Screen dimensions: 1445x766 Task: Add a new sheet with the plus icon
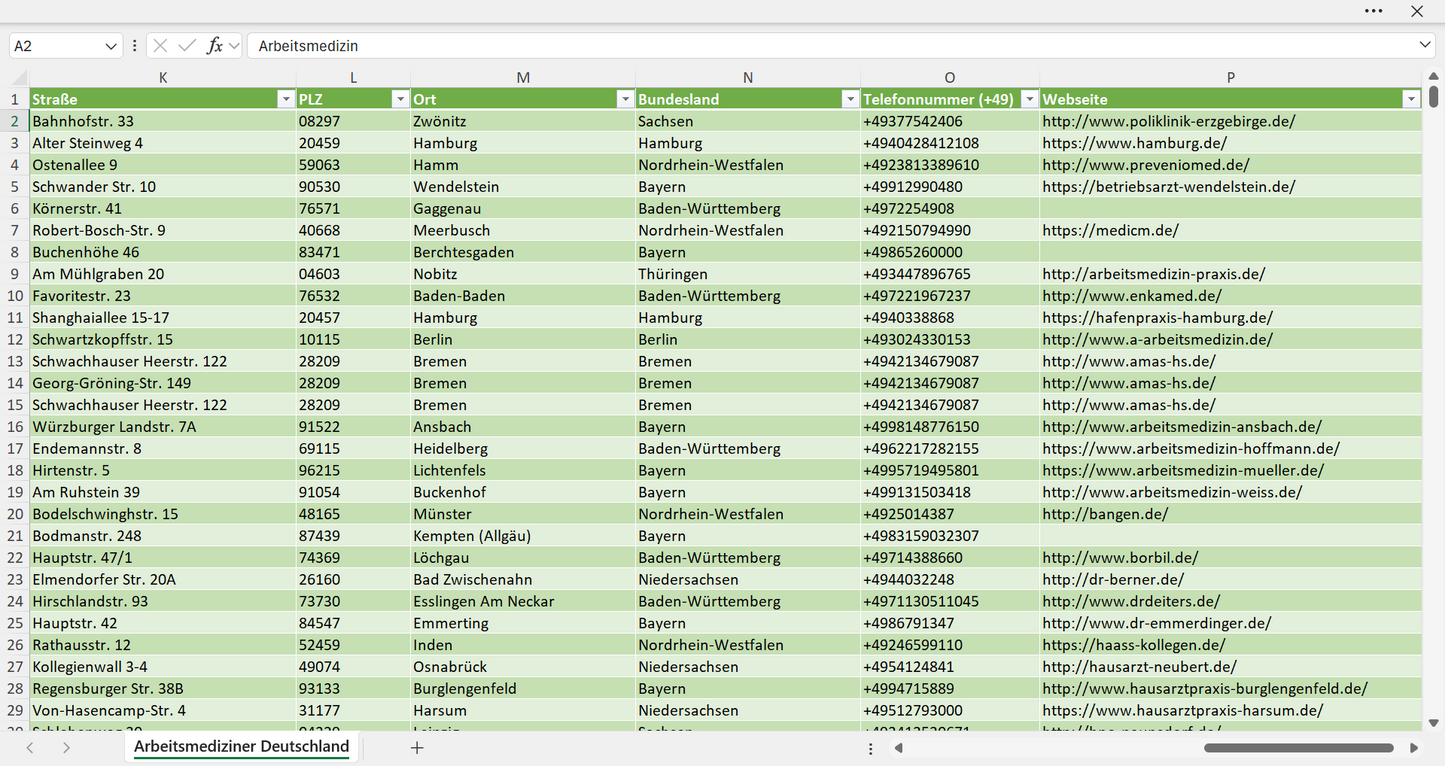[417, 748]
